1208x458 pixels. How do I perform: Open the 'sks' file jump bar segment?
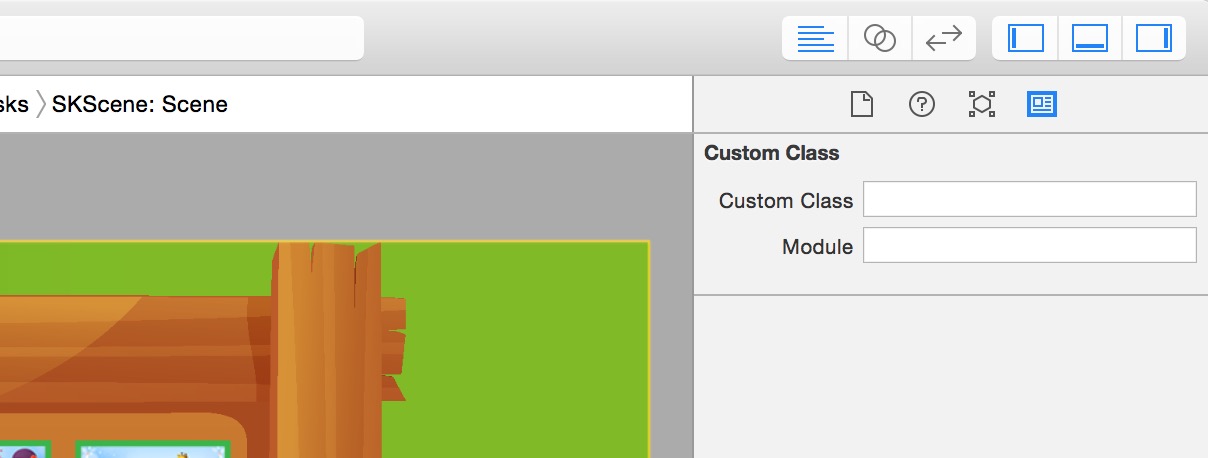click(13, 104)
